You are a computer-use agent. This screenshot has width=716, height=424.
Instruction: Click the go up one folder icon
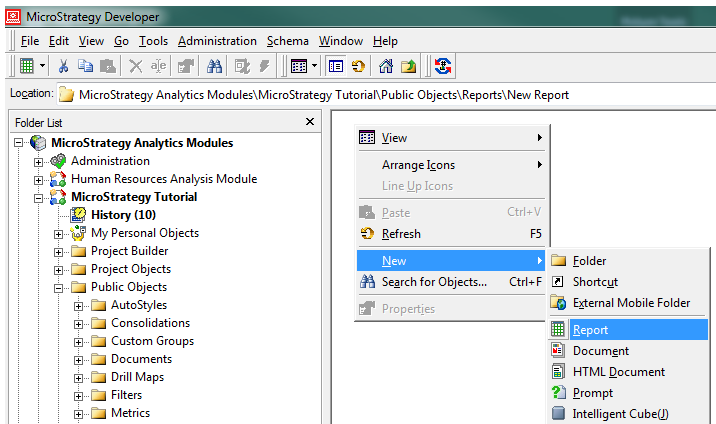tap(408, 66)
